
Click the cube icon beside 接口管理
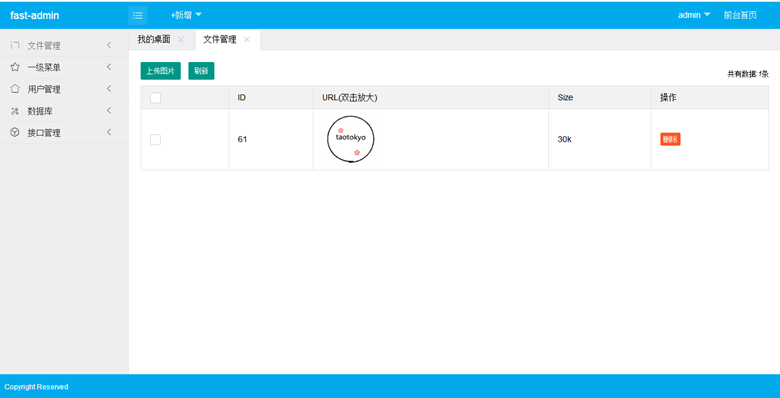point(15,133)
